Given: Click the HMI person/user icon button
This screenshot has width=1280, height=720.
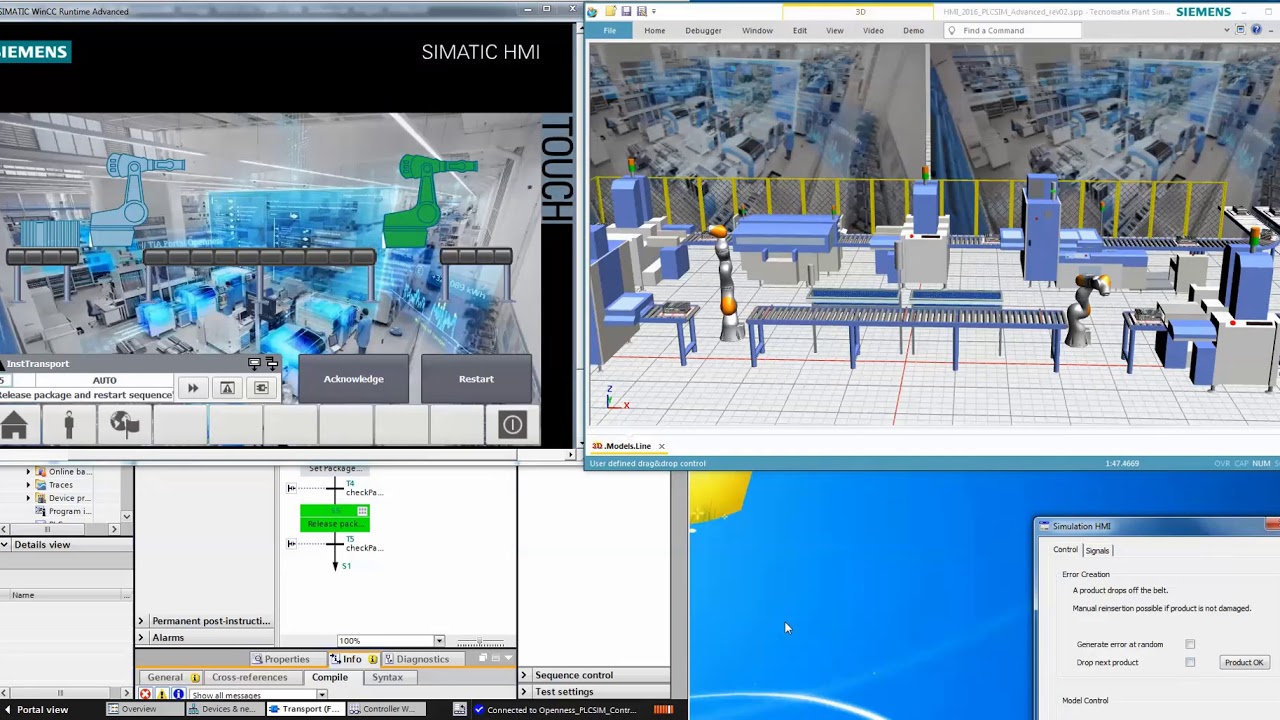Looking at the screenshot, I should click(69, 425).
